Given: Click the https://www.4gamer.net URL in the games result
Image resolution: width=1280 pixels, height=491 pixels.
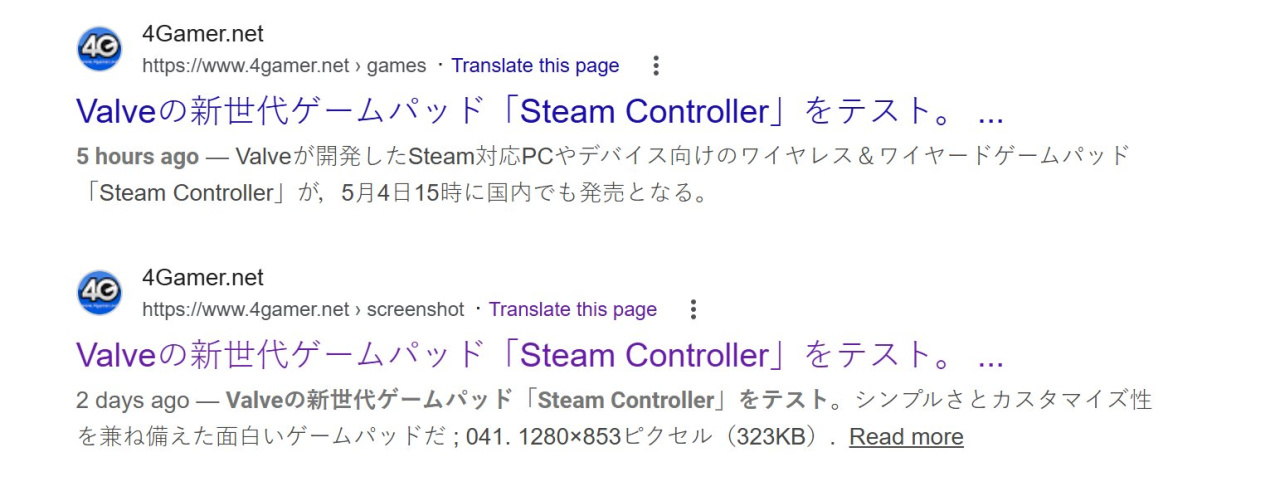Looking at the screenshot, I should (245, 66).
